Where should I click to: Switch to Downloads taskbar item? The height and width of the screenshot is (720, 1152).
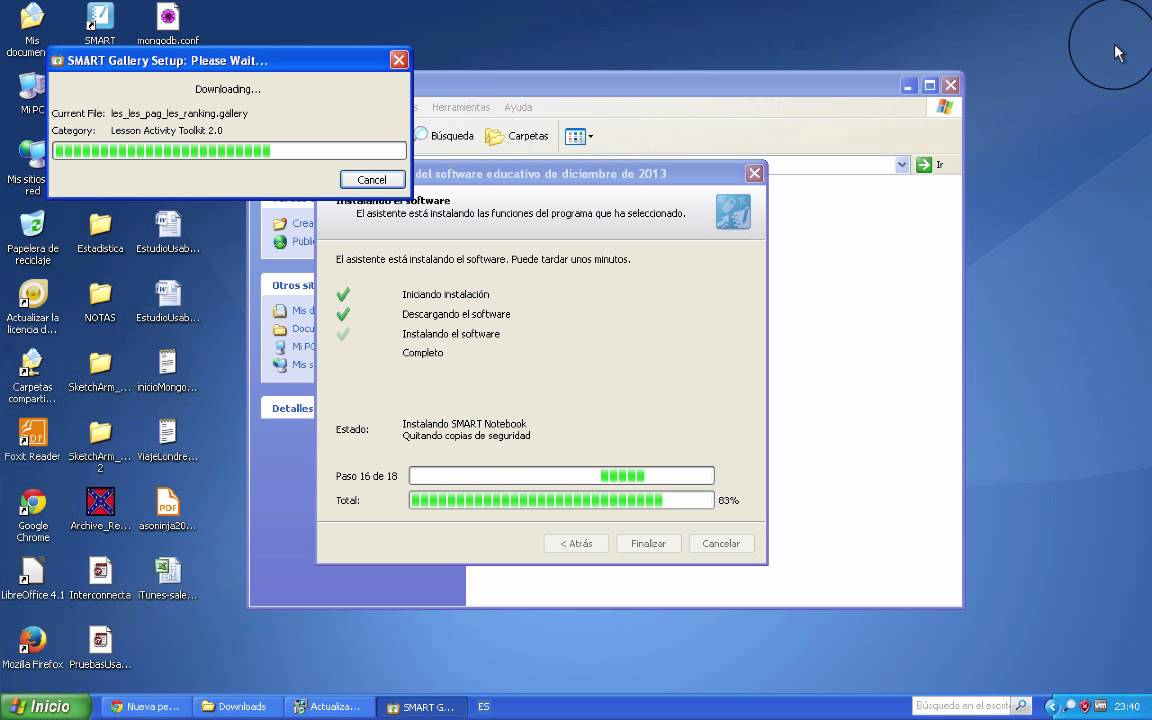point(237,707)
